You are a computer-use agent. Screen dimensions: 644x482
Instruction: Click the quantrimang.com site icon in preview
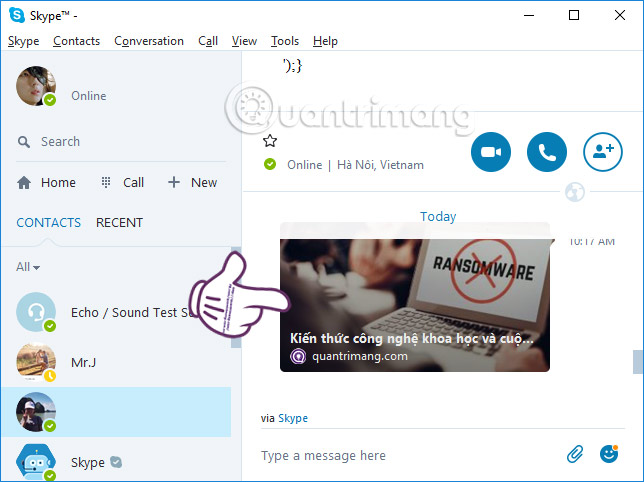pyautogui.click(x=298, y=356)
